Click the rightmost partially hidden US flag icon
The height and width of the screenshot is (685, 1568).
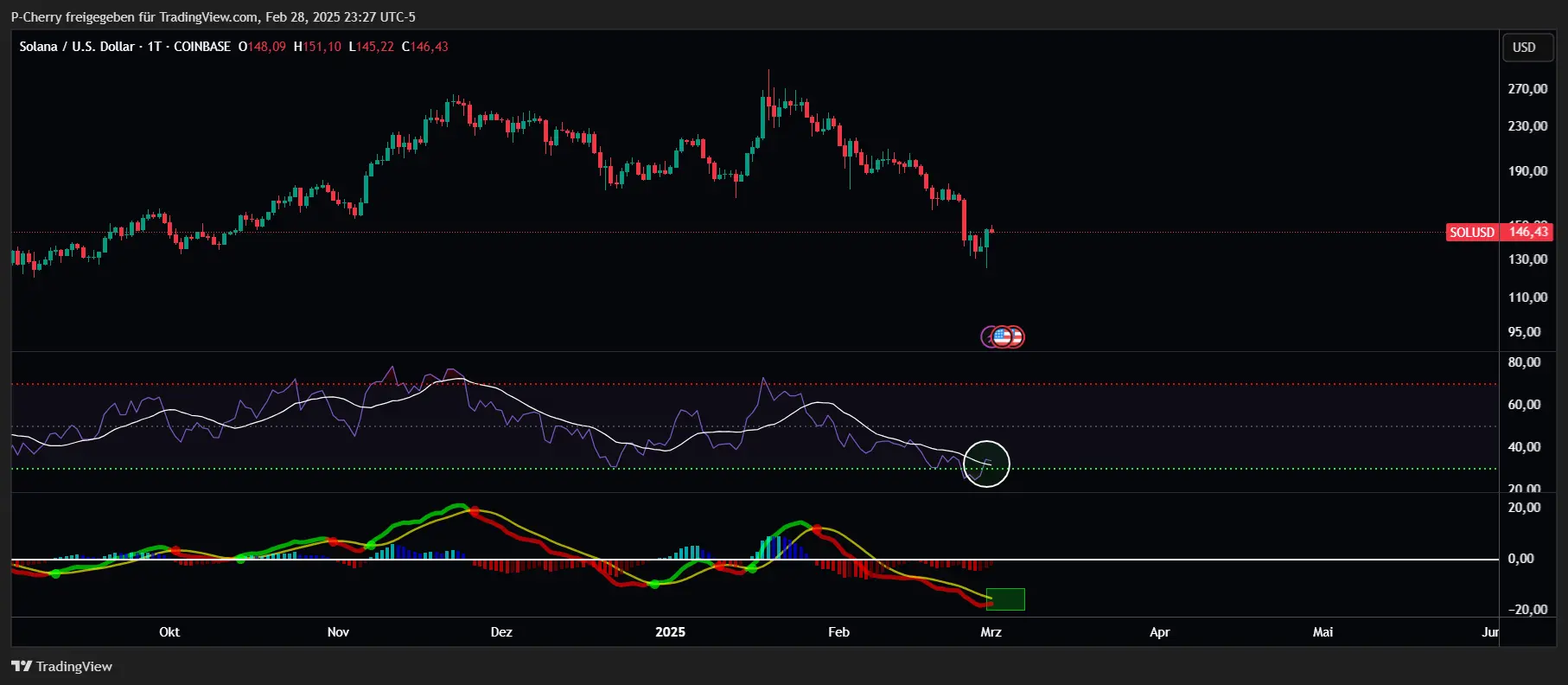coord(1017,336)
